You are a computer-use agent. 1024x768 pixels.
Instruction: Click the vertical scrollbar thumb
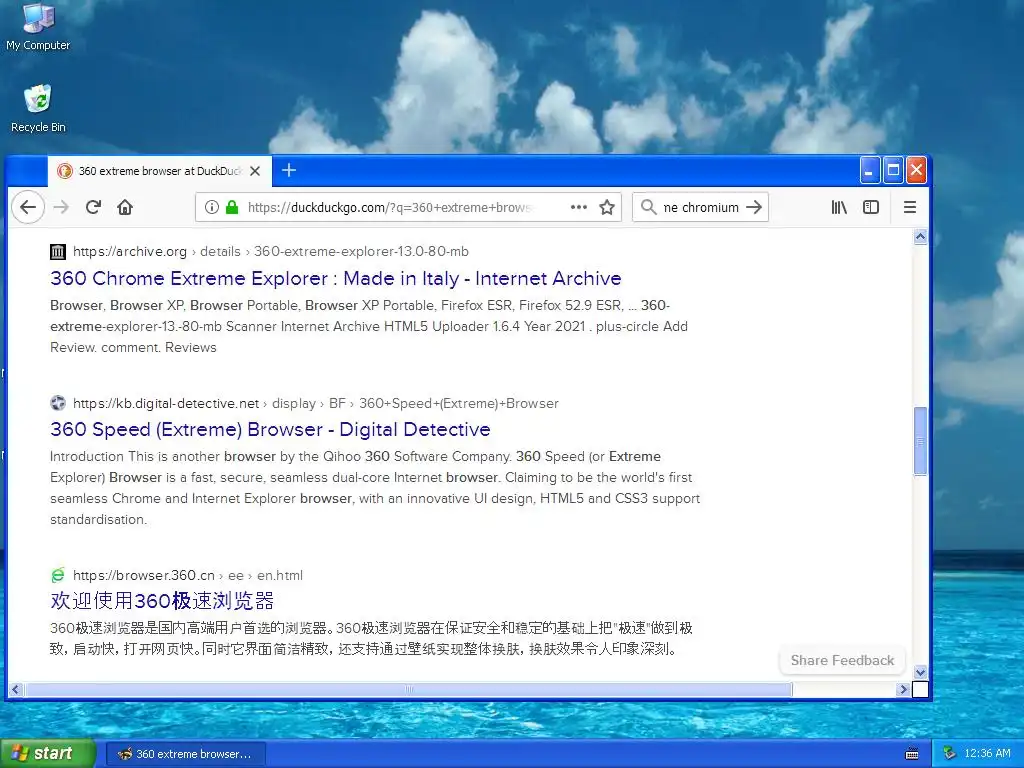coord(920,441)
